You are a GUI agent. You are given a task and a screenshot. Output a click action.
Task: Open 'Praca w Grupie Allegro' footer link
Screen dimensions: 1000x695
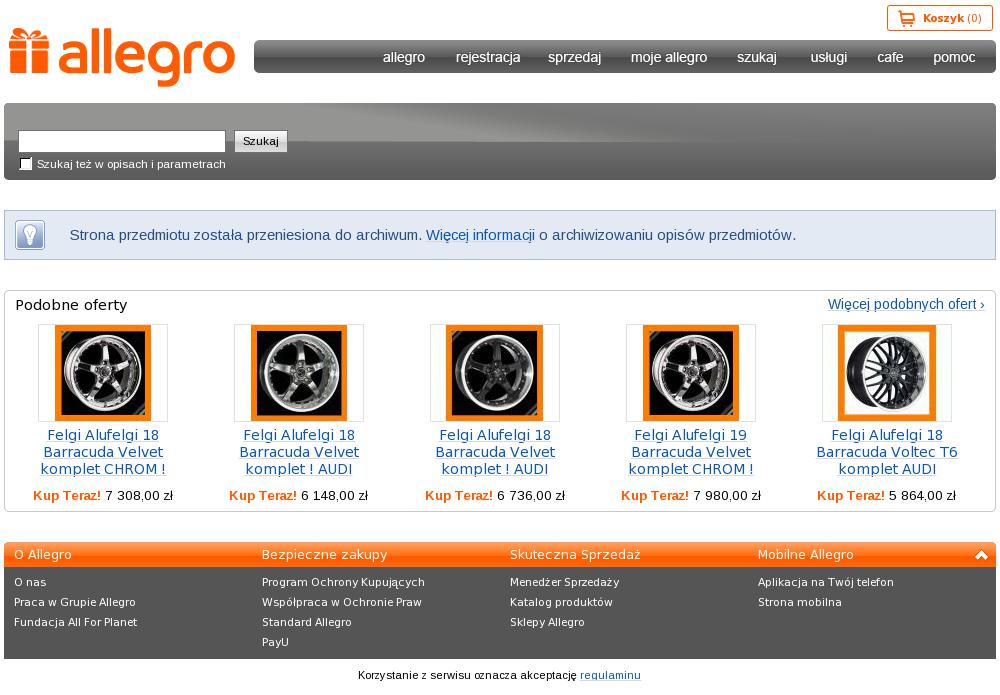pyautogui.click(x=75, y=603)
